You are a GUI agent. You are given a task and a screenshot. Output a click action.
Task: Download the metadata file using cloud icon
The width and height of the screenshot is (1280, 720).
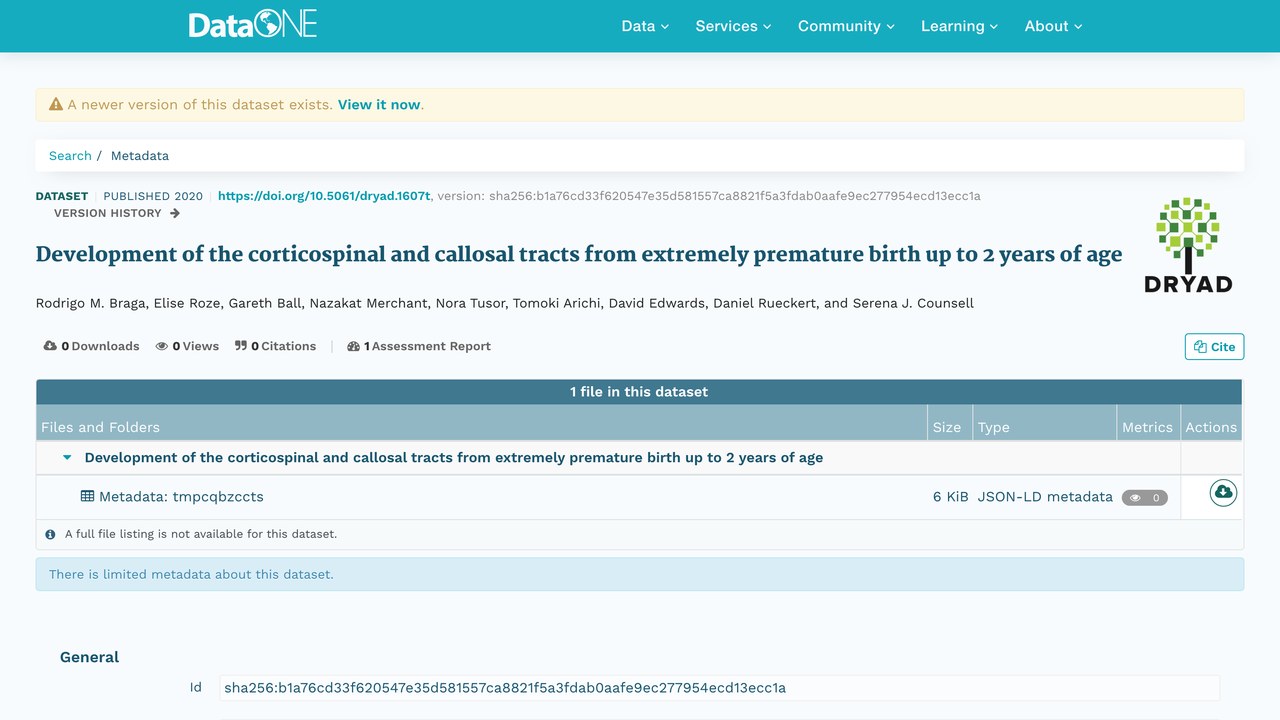(x=1223, y=492)
